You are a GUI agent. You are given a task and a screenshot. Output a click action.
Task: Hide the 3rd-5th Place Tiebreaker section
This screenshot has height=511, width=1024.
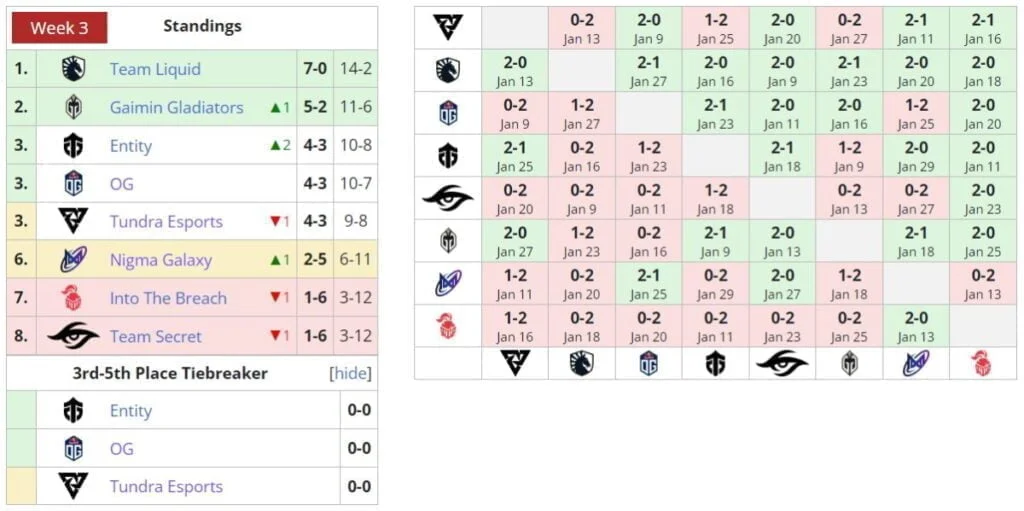[x=351, y=374]
